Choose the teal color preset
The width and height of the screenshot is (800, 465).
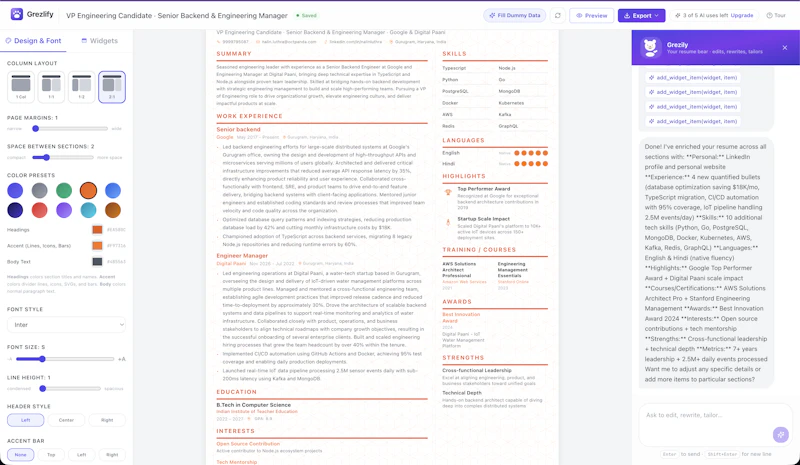[x=88, y=210]
